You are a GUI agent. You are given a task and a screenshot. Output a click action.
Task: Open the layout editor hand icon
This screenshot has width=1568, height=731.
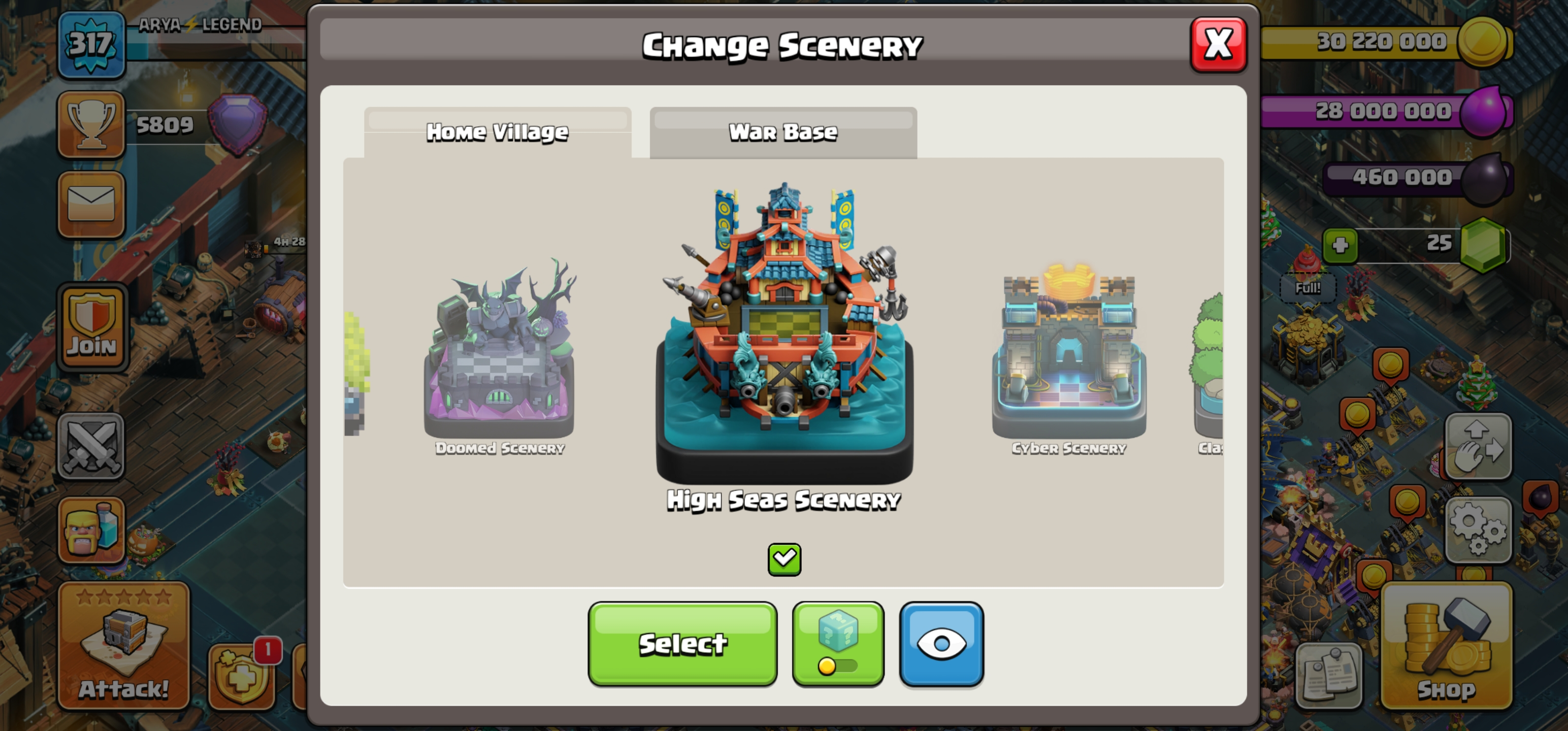click(x=1478, y=447)
